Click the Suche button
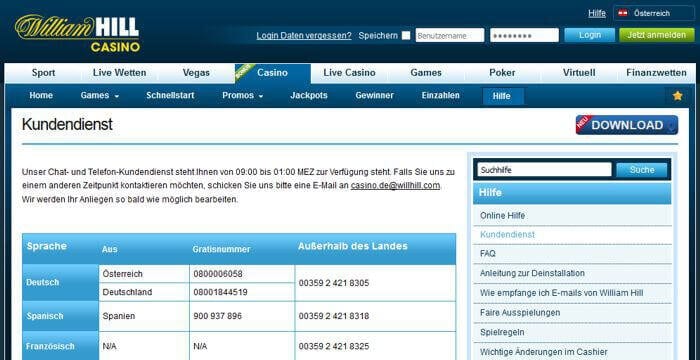The image size is (700, 360). (x=642, y=170)
